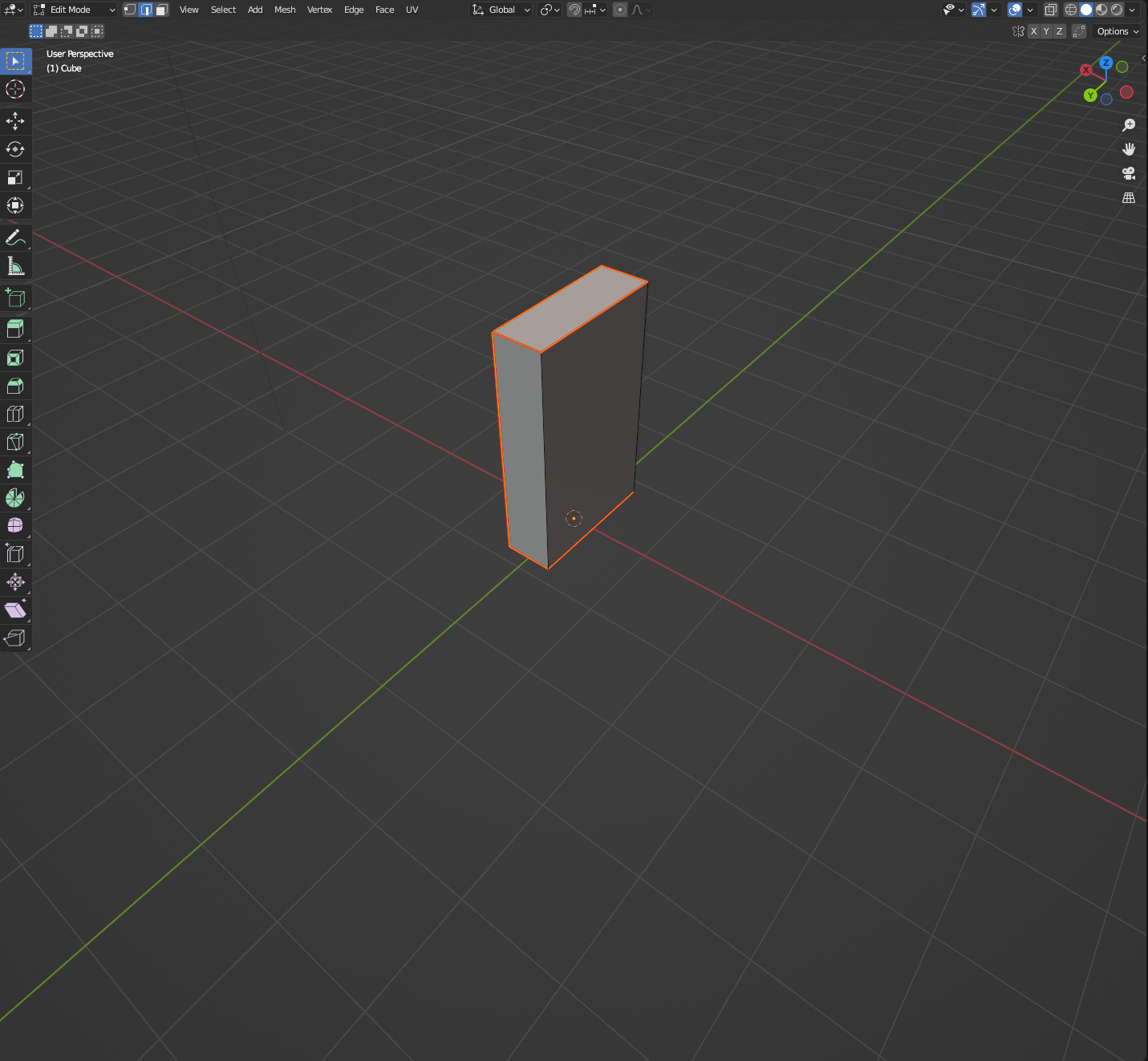Open the Options popover
Image resolution: width=1148 pixels, height=1061 pixels.
1118,31
